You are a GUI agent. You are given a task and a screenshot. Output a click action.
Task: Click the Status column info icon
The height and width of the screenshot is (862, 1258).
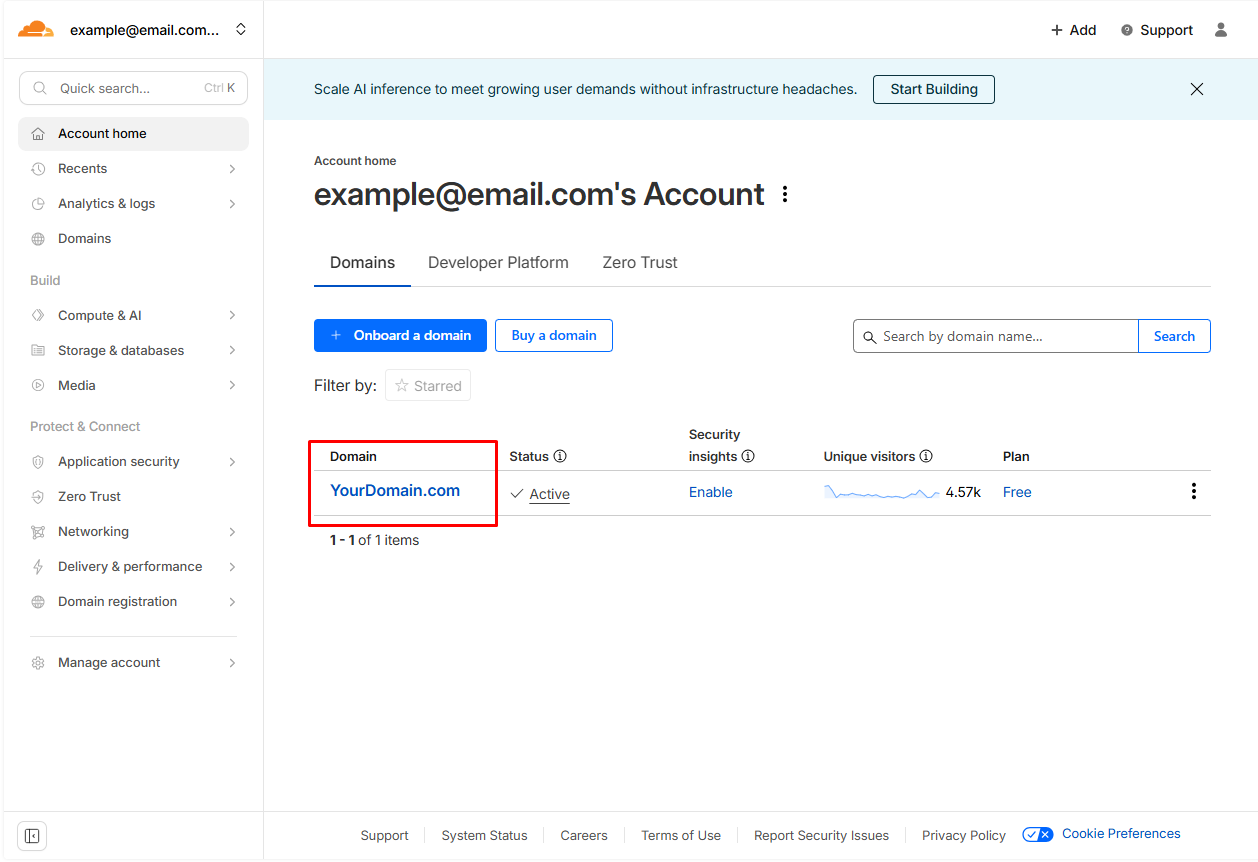[x=560, y=456]
